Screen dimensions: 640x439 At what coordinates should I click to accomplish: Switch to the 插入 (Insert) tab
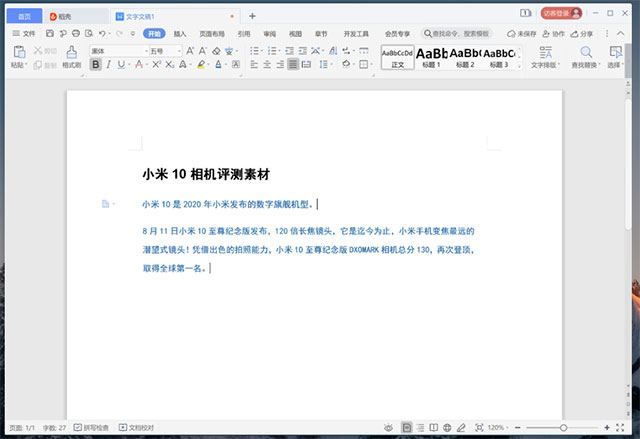pos(180,33)
